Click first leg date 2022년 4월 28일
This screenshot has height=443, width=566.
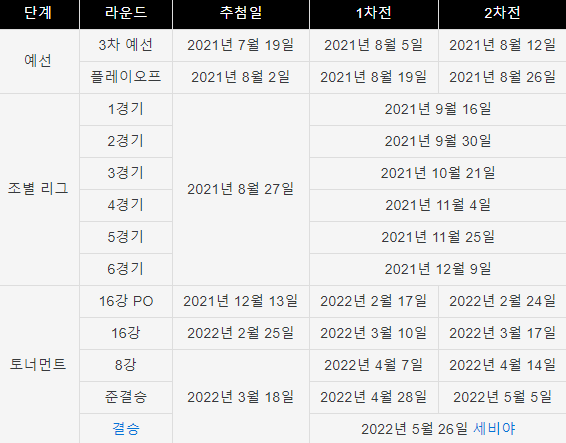[x=374, y=397]
